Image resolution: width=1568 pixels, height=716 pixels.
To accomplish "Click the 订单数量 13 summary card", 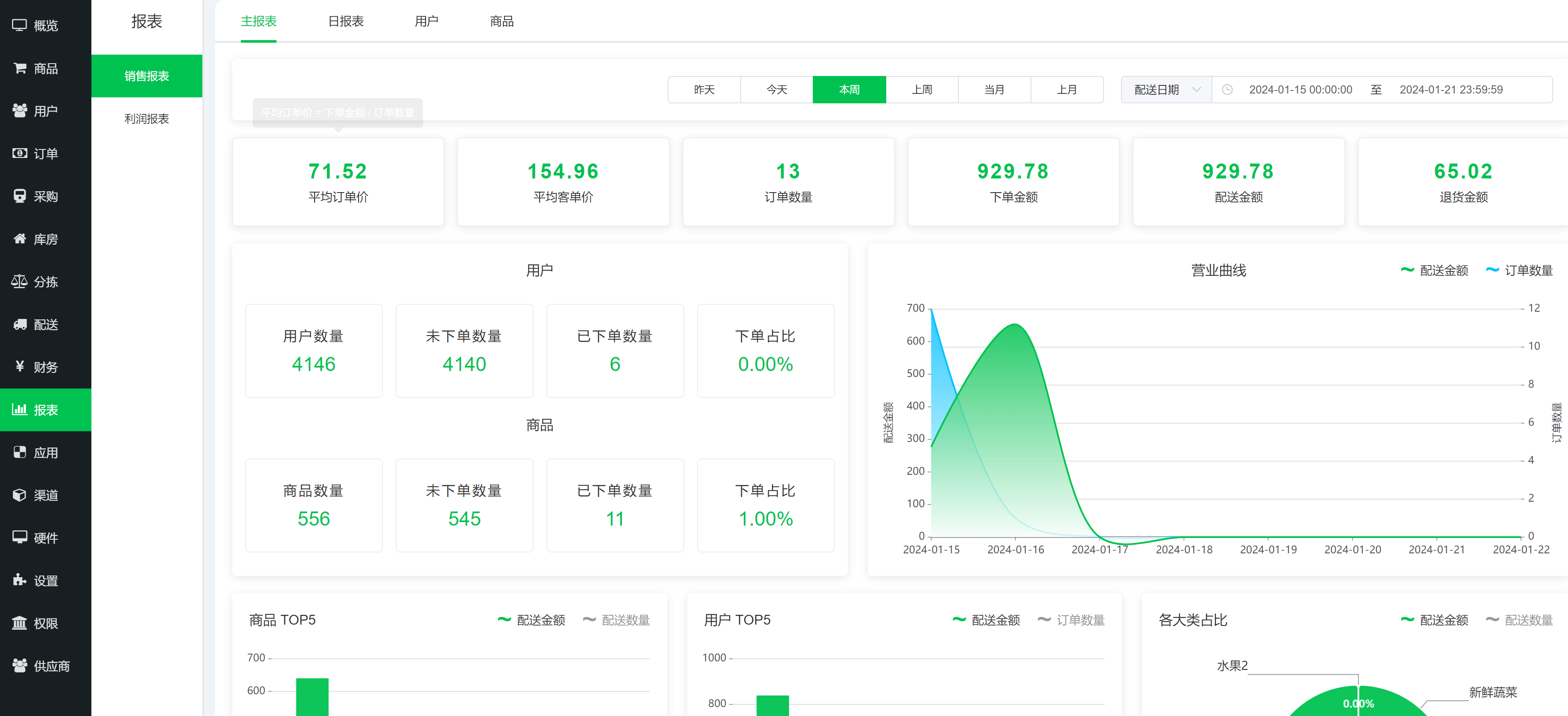I will point(789,182).
